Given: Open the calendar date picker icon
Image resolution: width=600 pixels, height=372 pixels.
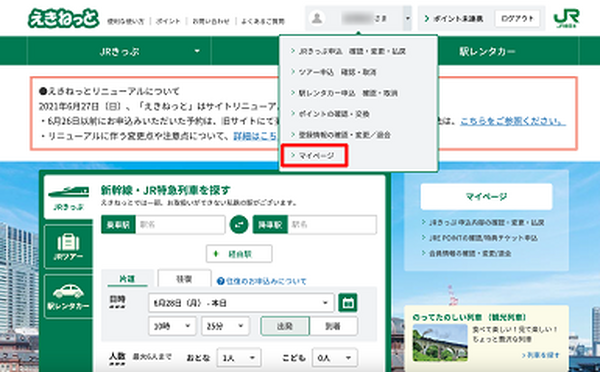Looking at the screenshot, I should pyautogui.click(x=348, y=303).
